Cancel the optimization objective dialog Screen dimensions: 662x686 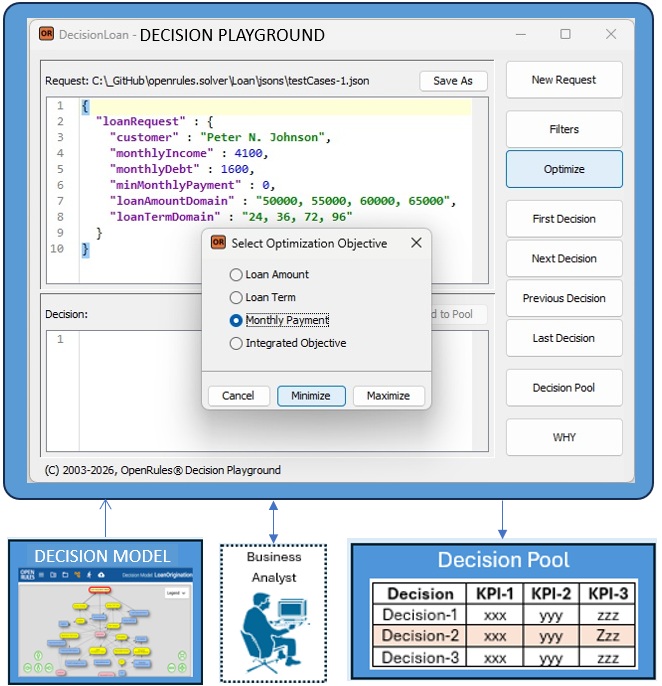pyautogui.click(x=238, y=395)
